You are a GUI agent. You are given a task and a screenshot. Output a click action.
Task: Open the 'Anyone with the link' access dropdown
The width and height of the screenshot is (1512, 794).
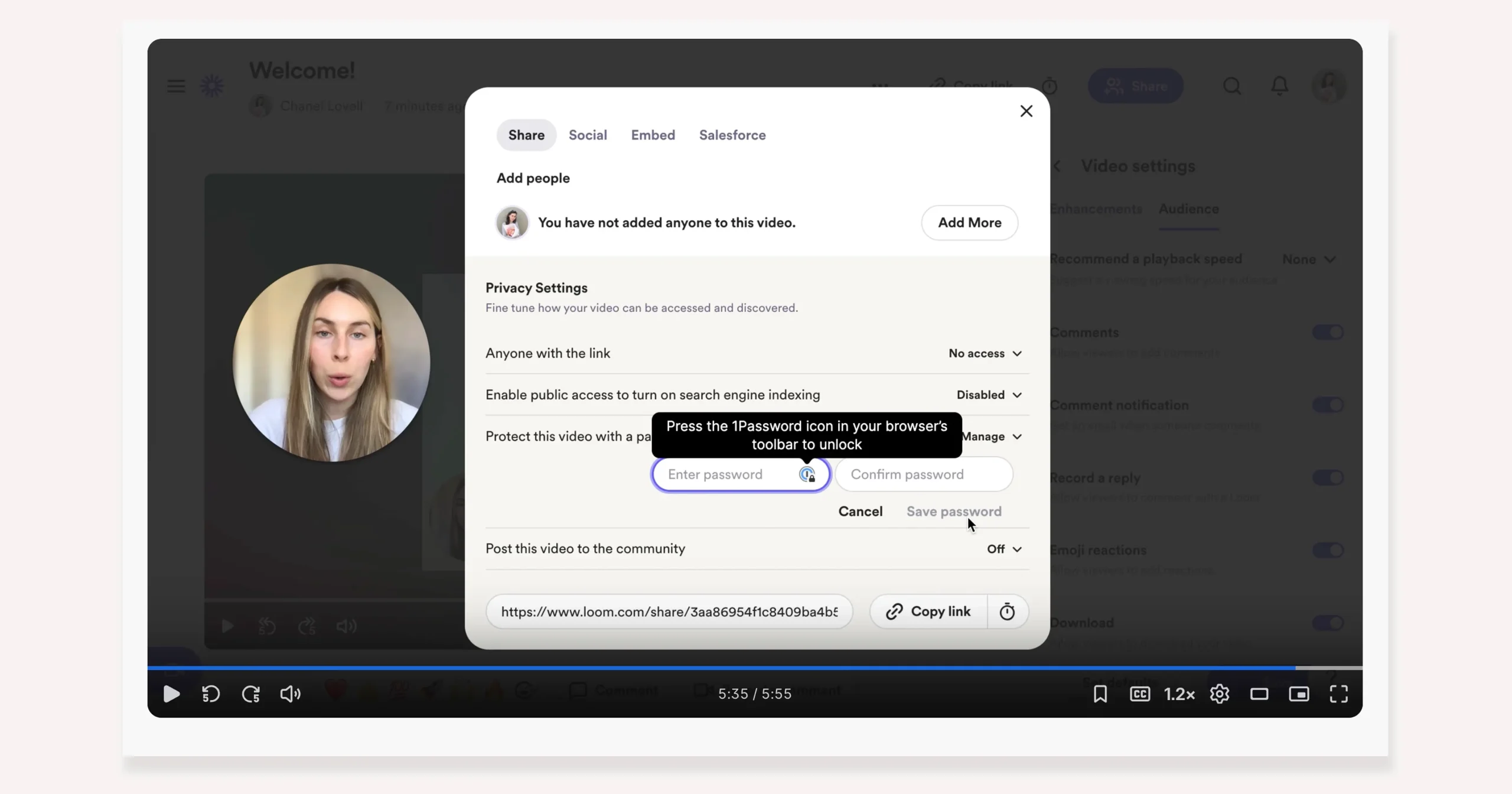(x=985, y=353)
